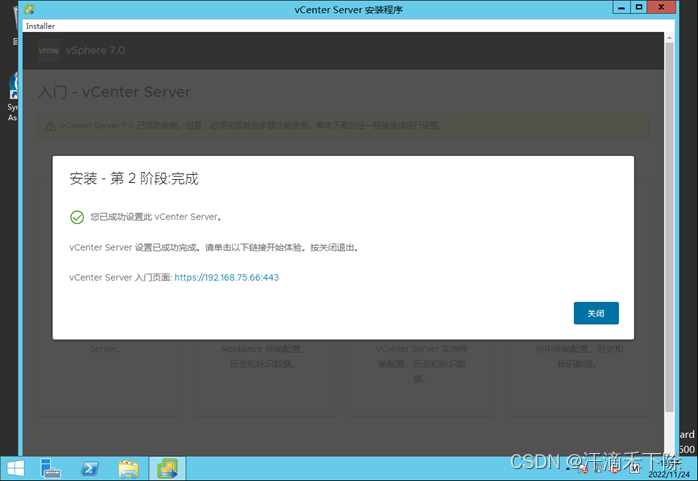The width and height of the screenshot is (698, 481).
Task: Open the https://192.168.75.66:443 link
Action: [226, 277]
